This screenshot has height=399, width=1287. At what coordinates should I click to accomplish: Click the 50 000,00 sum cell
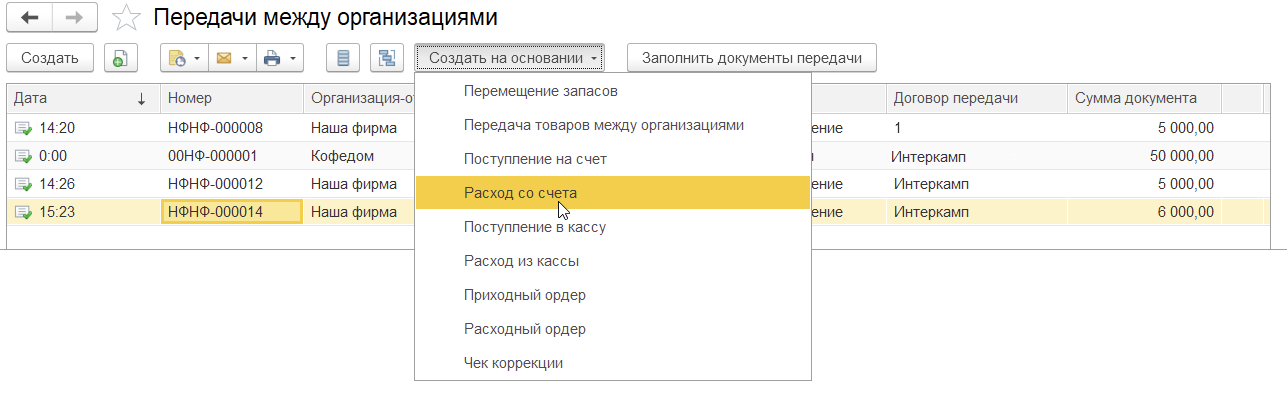coord(1143,156)
